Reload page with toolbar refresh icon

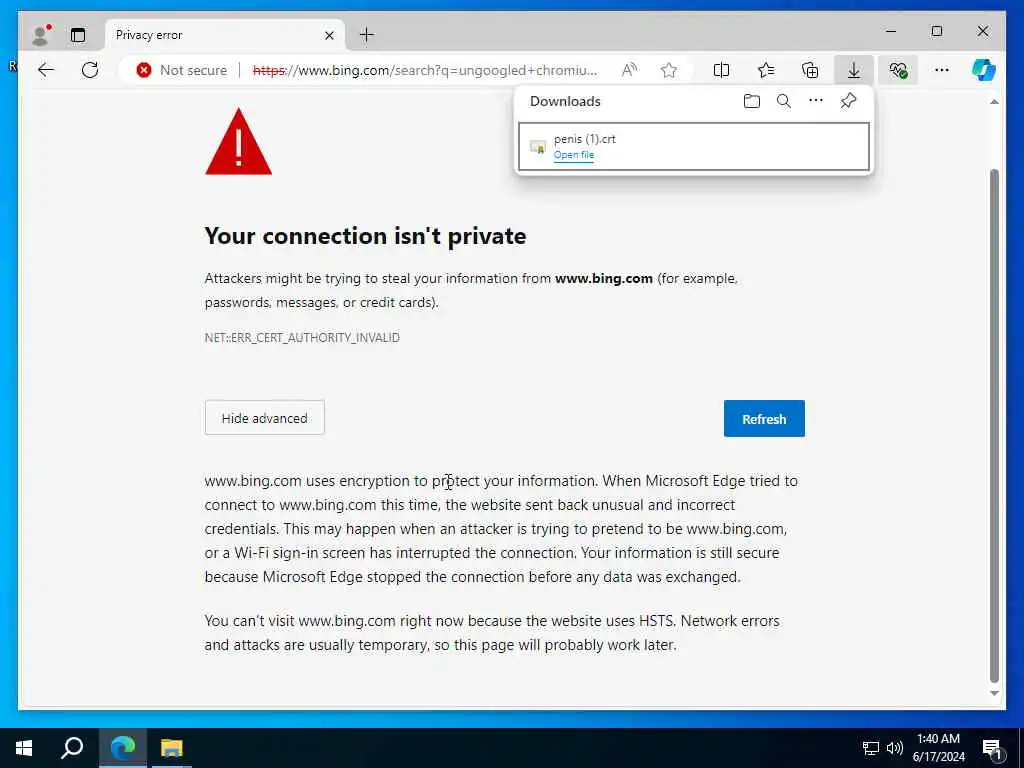click(x=90, y=70)
